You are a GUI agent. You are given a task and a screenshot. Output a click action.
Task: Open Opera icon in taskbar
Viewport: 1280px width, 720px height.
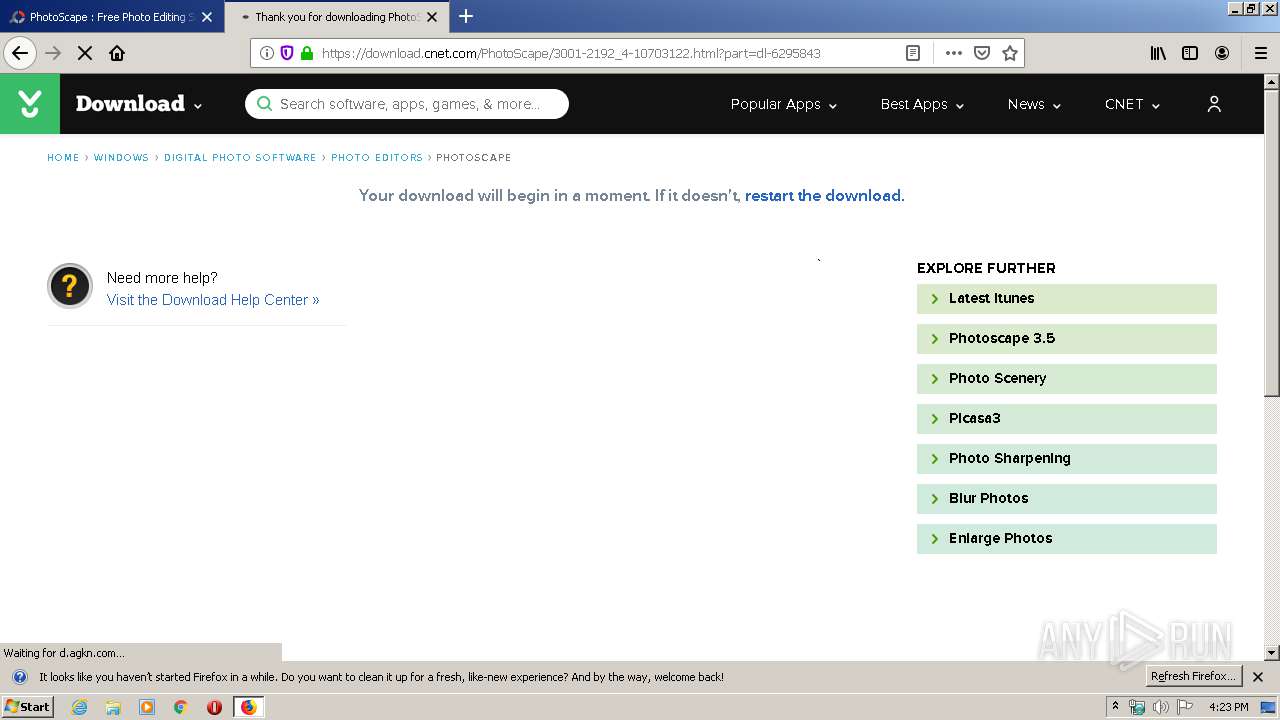pos(214,707)
